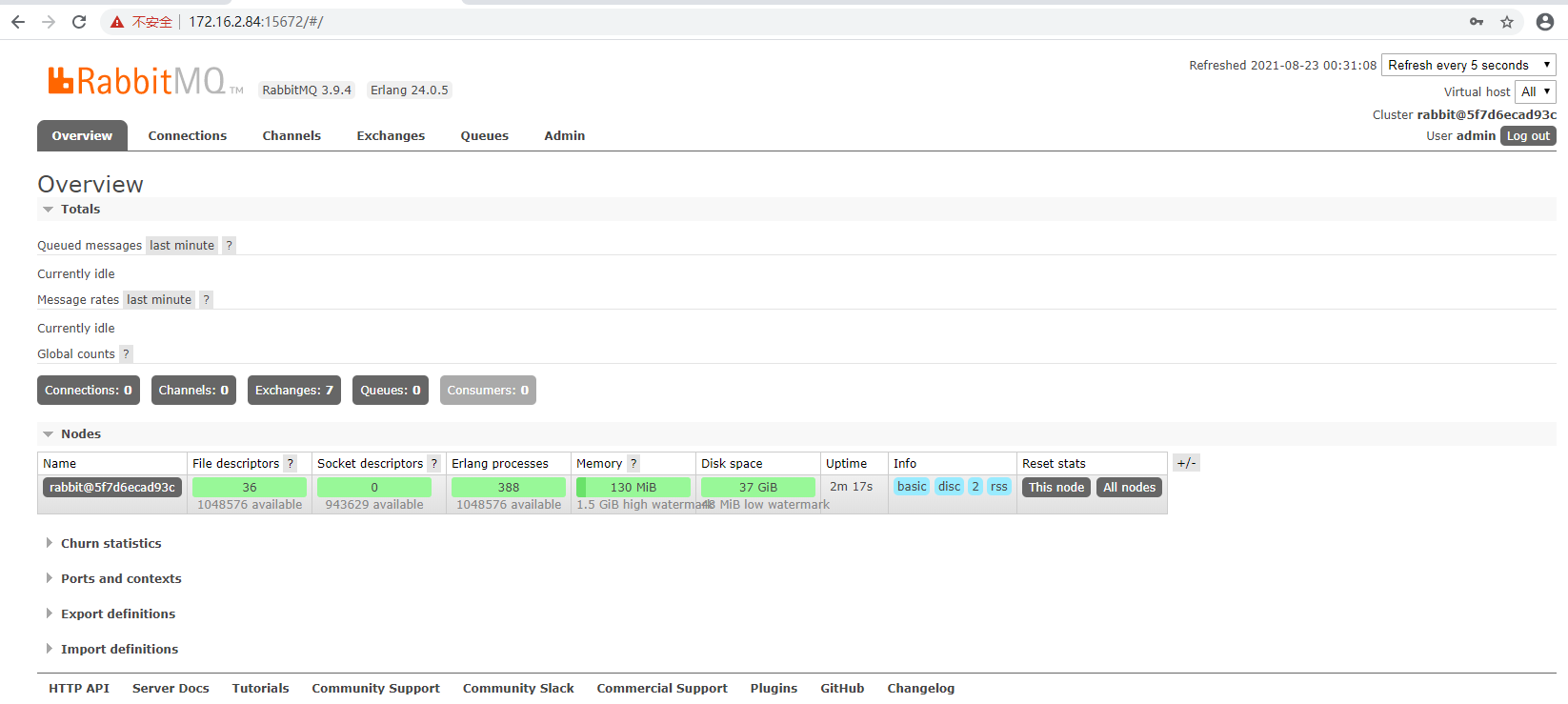Screen dimensions: 1568x704
Task: Expand Ports and contexts section
Action: 113,579
